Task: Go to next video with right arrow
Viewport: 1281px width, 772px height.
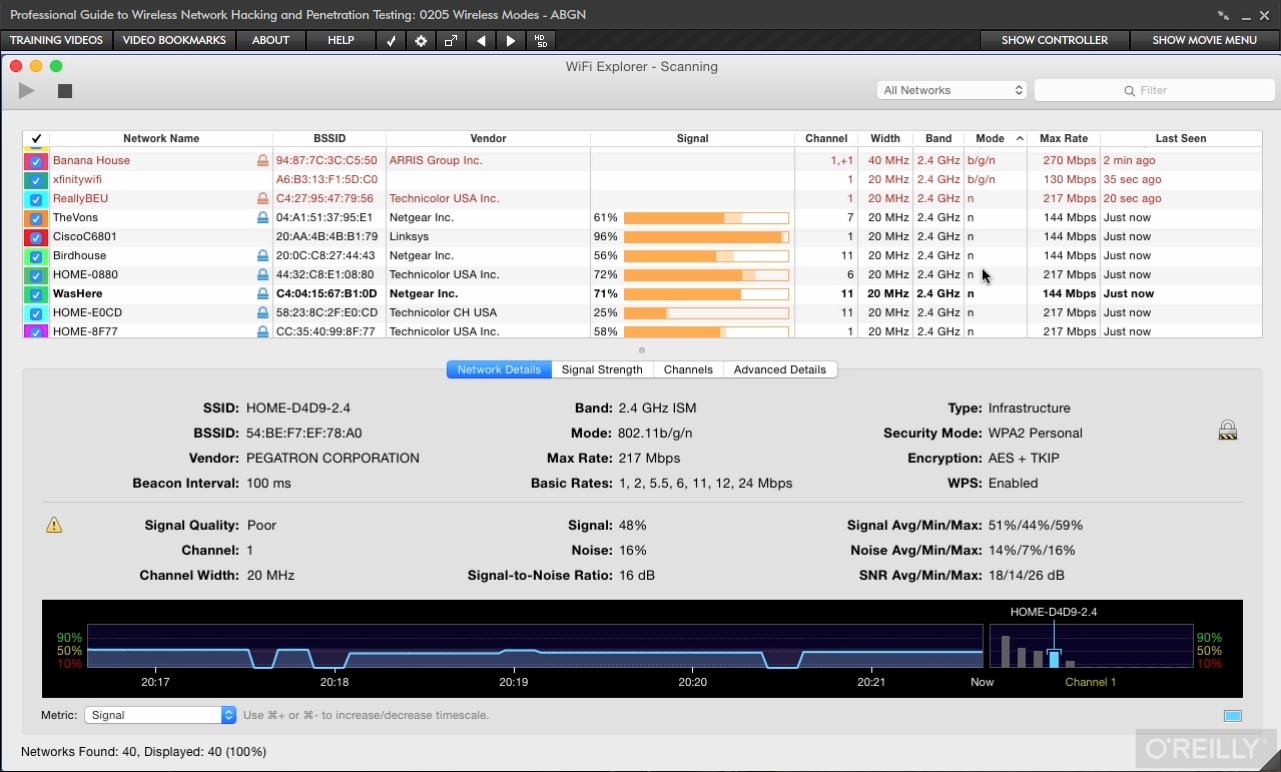Action: (x=511, y=41)
